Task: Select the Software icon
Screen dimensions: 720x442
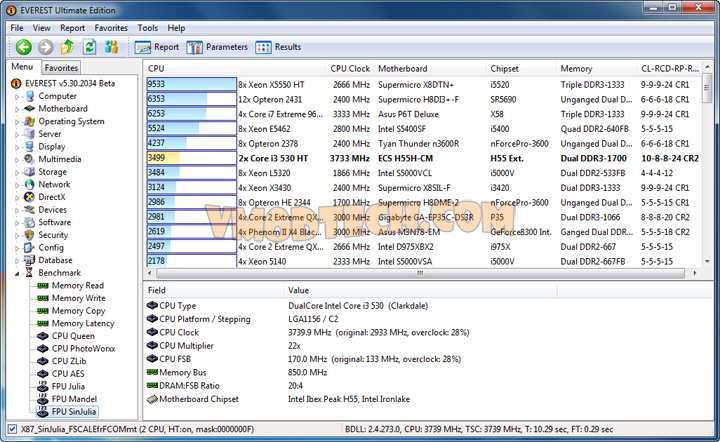Action: (30, 222)
